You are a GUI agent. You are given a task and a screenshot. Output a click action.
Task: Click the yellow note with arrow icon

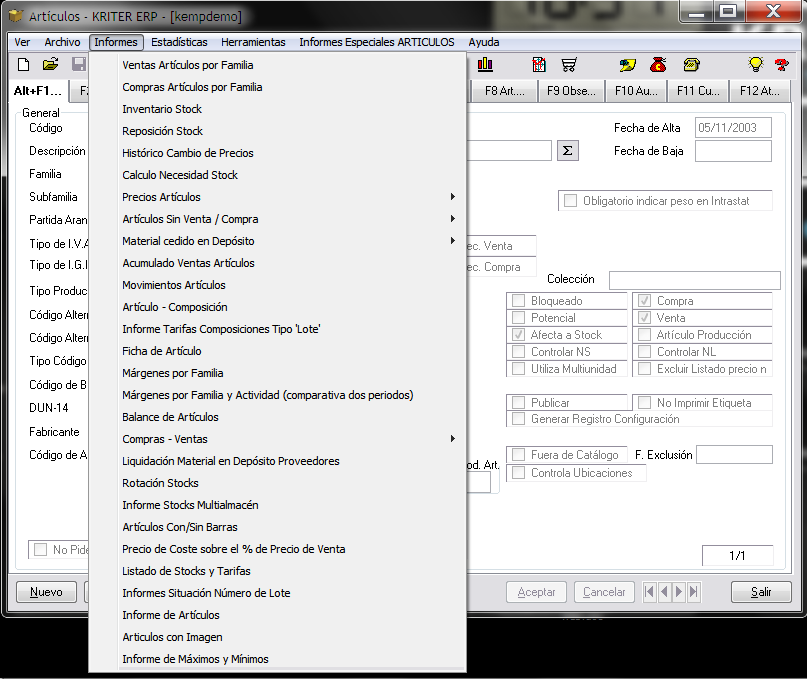point(627,64)
